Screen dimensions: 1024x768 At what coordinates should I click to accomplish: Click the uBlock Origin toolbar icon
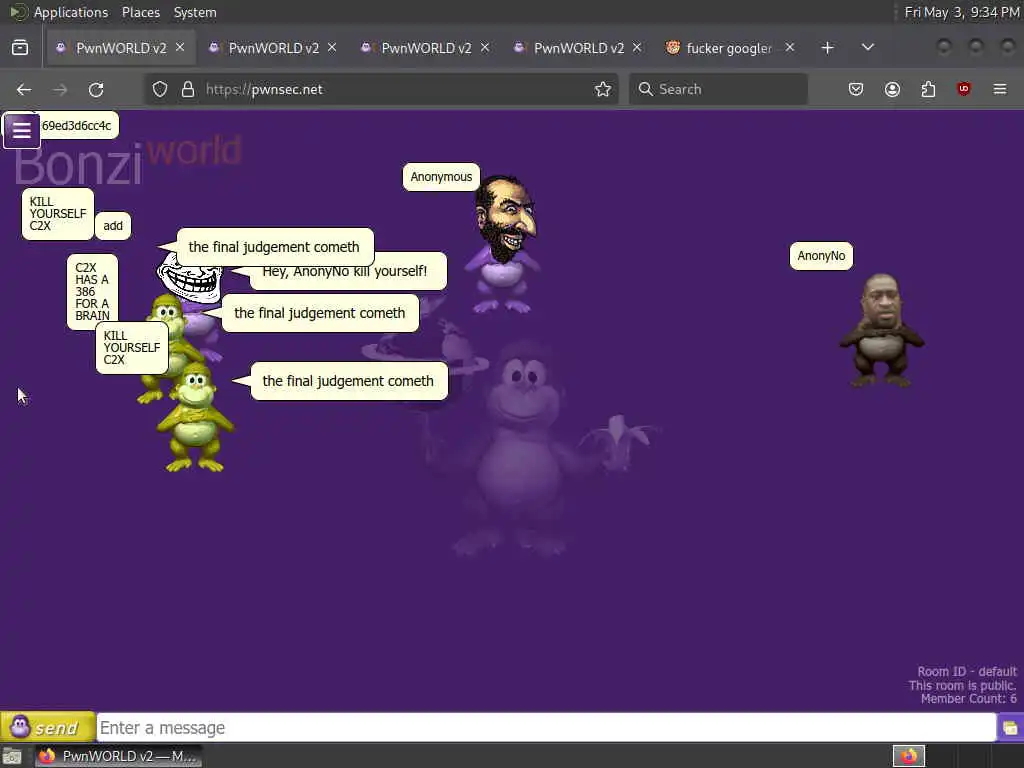(x=964, y=89)
